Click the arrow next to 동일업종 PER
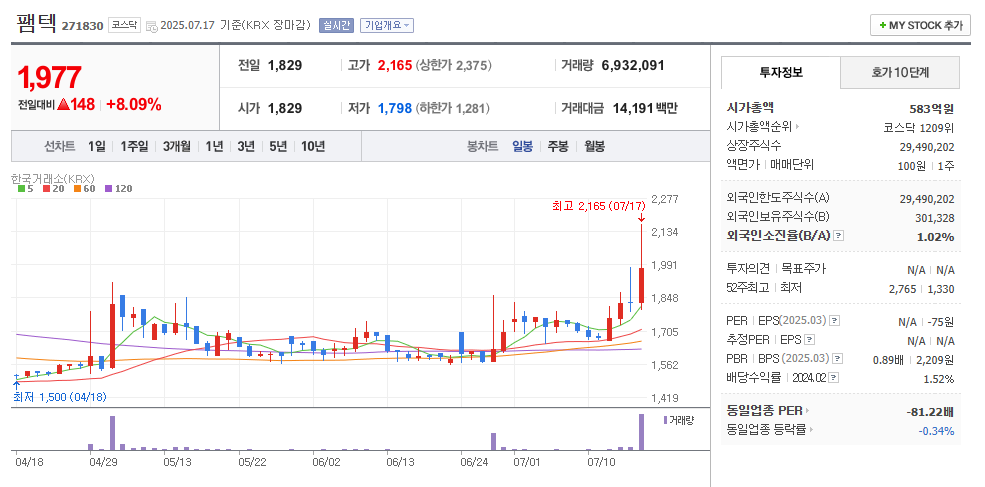Viewport: 985px width, 487px height. (807, 411)
